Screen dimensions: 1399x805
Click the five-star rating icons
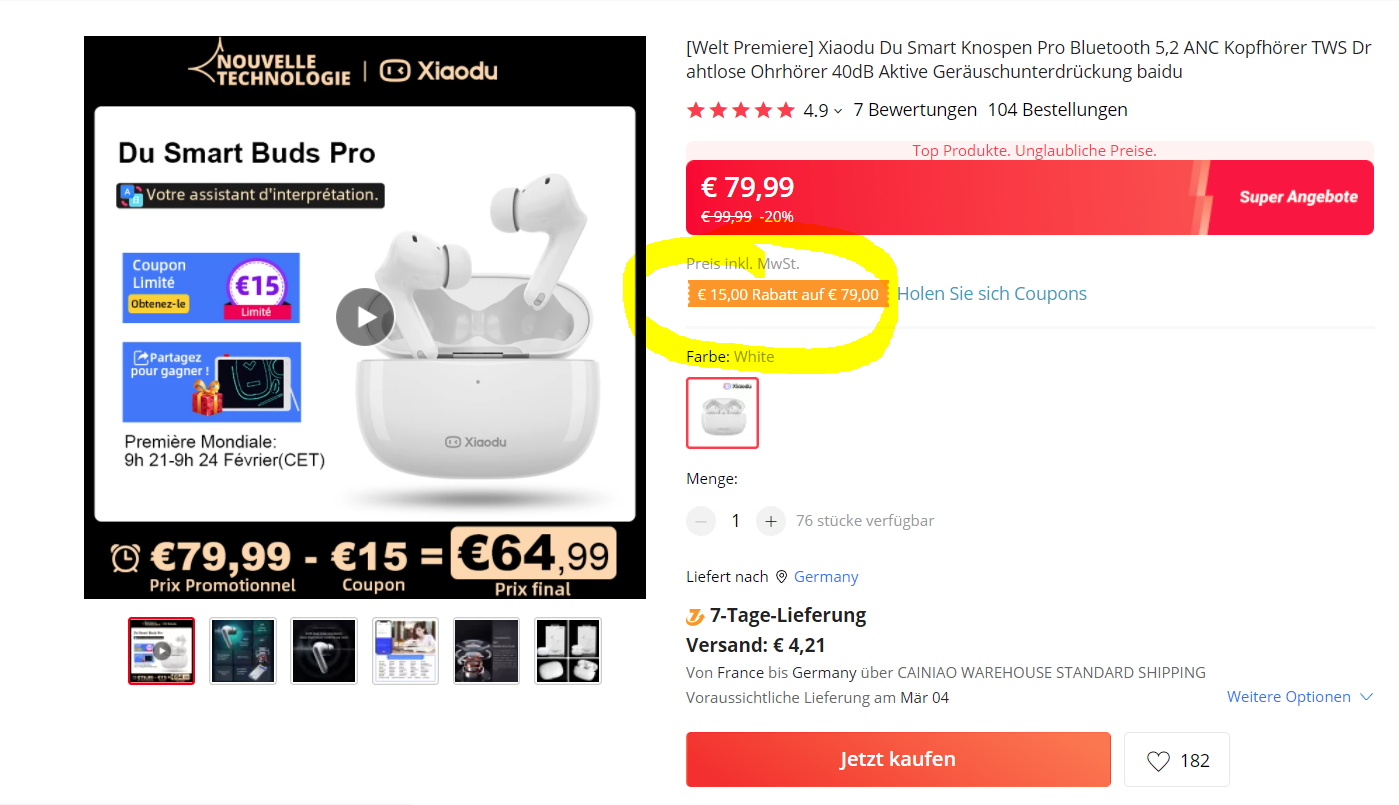(x=741, y=110)
